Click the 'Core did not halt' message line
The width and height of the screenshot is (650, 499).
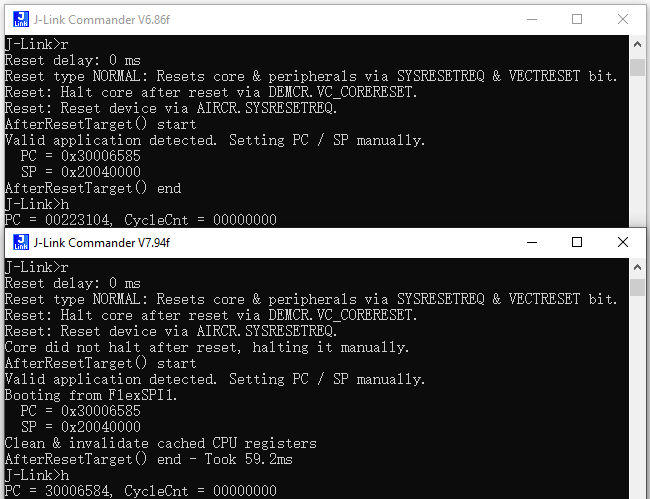click(207, 347)
